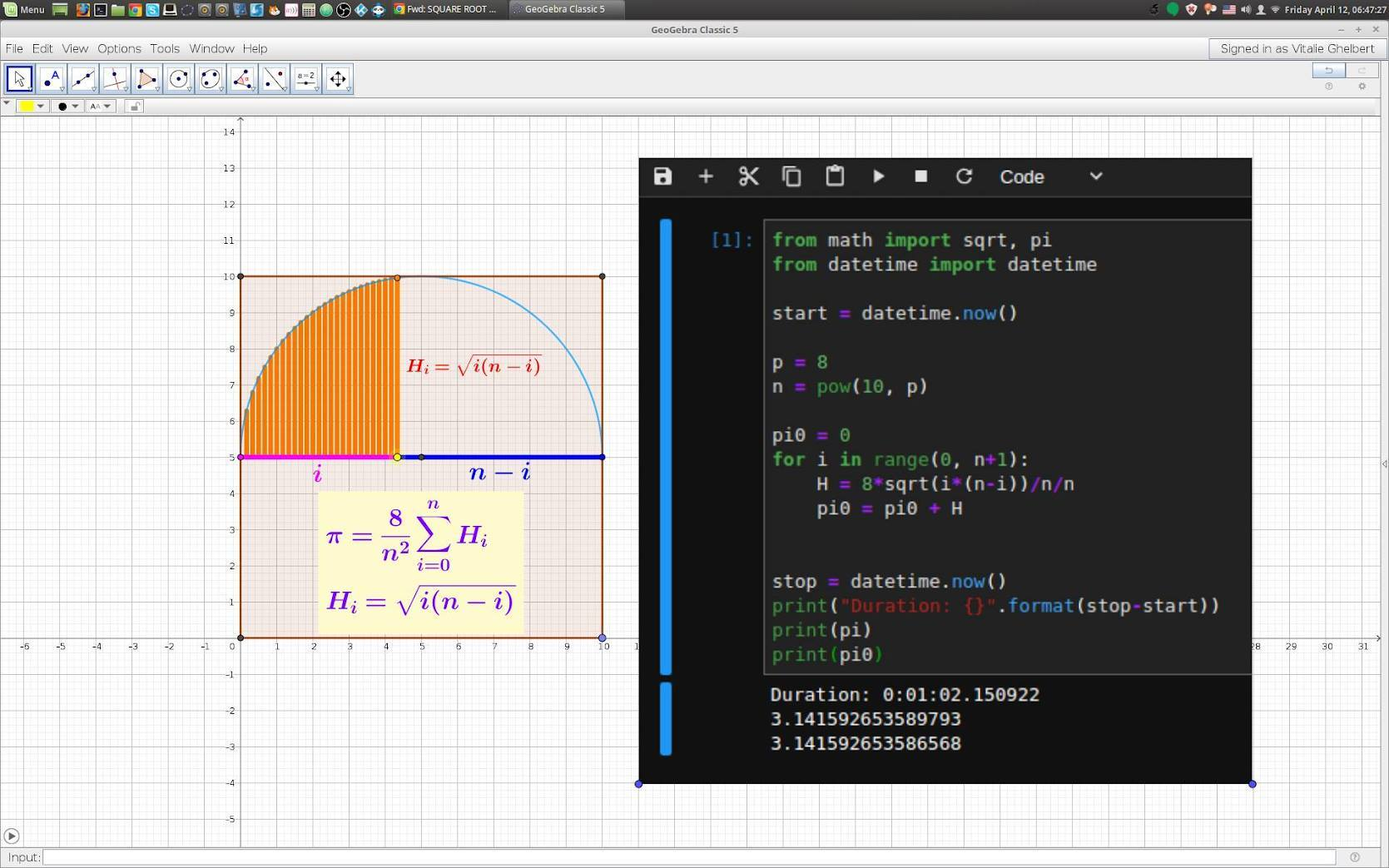Click the stop kernel square icon
Viewport: 1389px width, 868px height.
coord(920,176)
